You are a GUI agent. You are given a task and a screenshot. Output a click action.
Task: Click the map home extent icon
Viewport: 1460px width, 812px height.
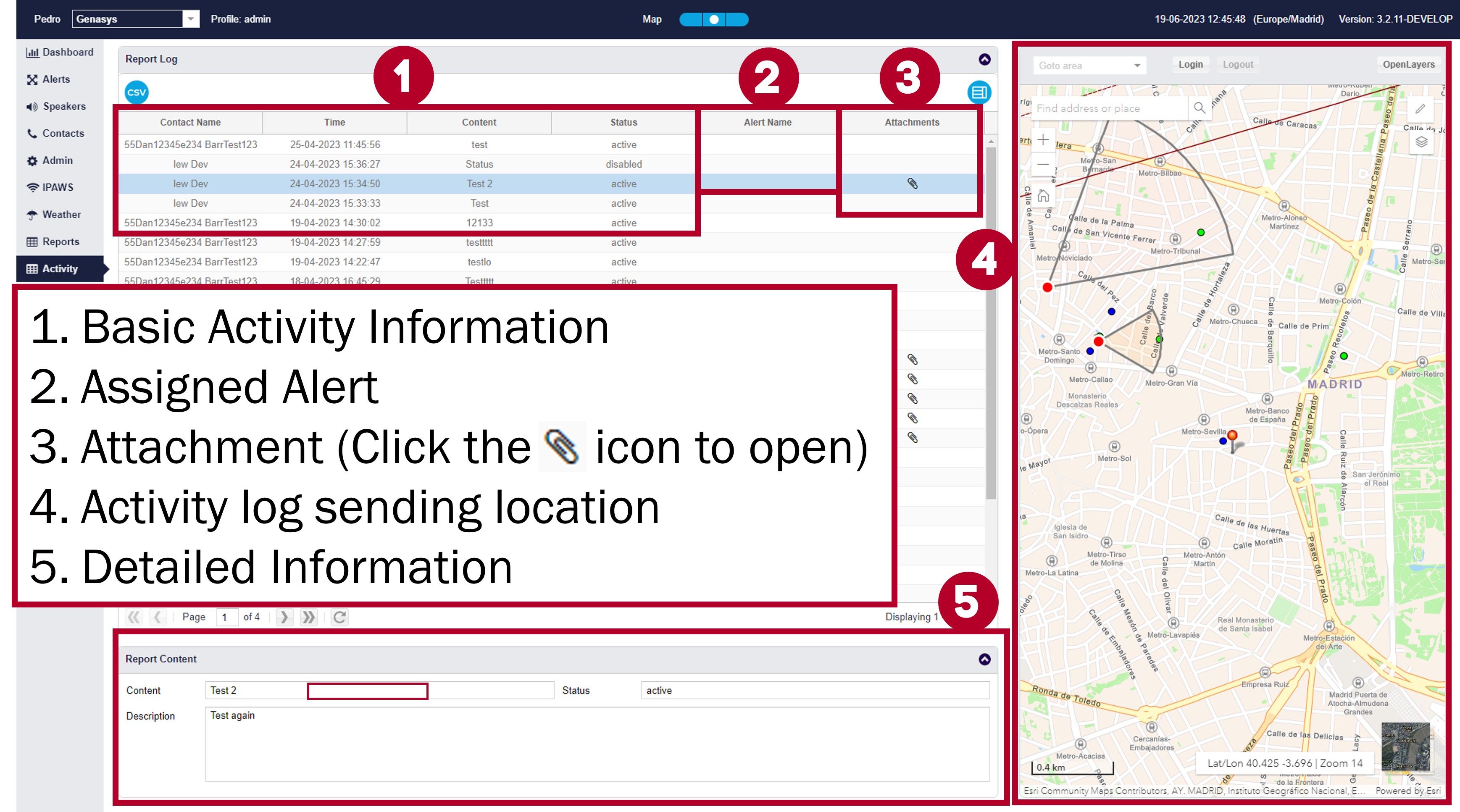tap(1043, 196)
